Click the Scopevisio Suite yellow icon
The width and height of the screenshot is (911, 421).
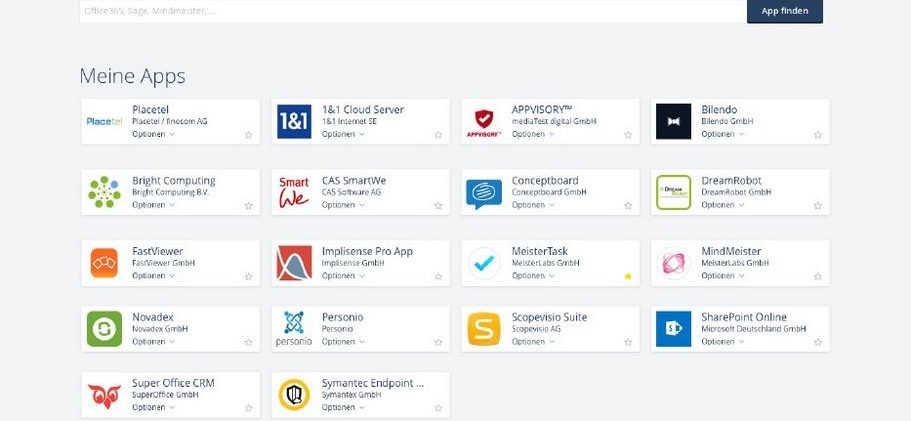[484, 329]
